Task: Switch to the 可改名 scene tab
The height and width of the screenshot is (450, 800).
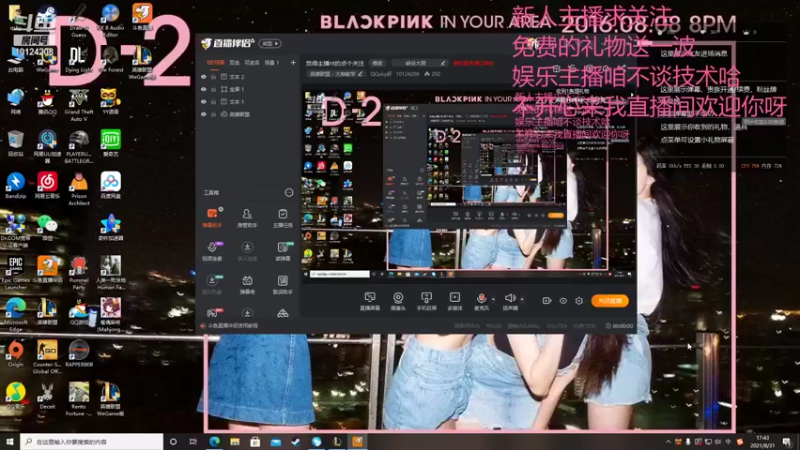Action: point(252,63)
